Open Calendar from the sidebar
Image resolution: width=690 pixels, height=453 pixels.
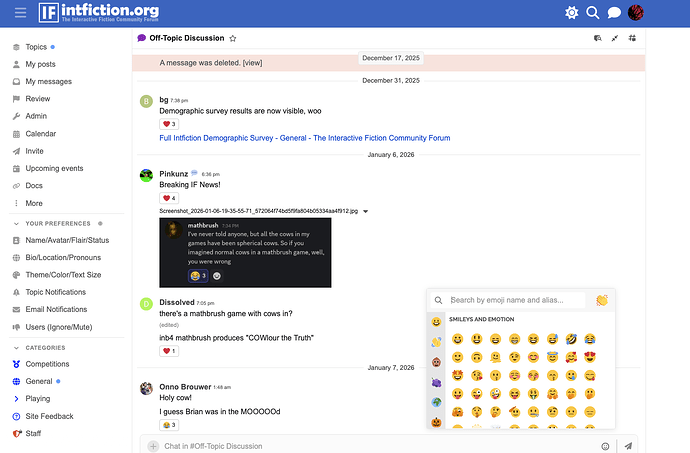[x=40, y=133]
